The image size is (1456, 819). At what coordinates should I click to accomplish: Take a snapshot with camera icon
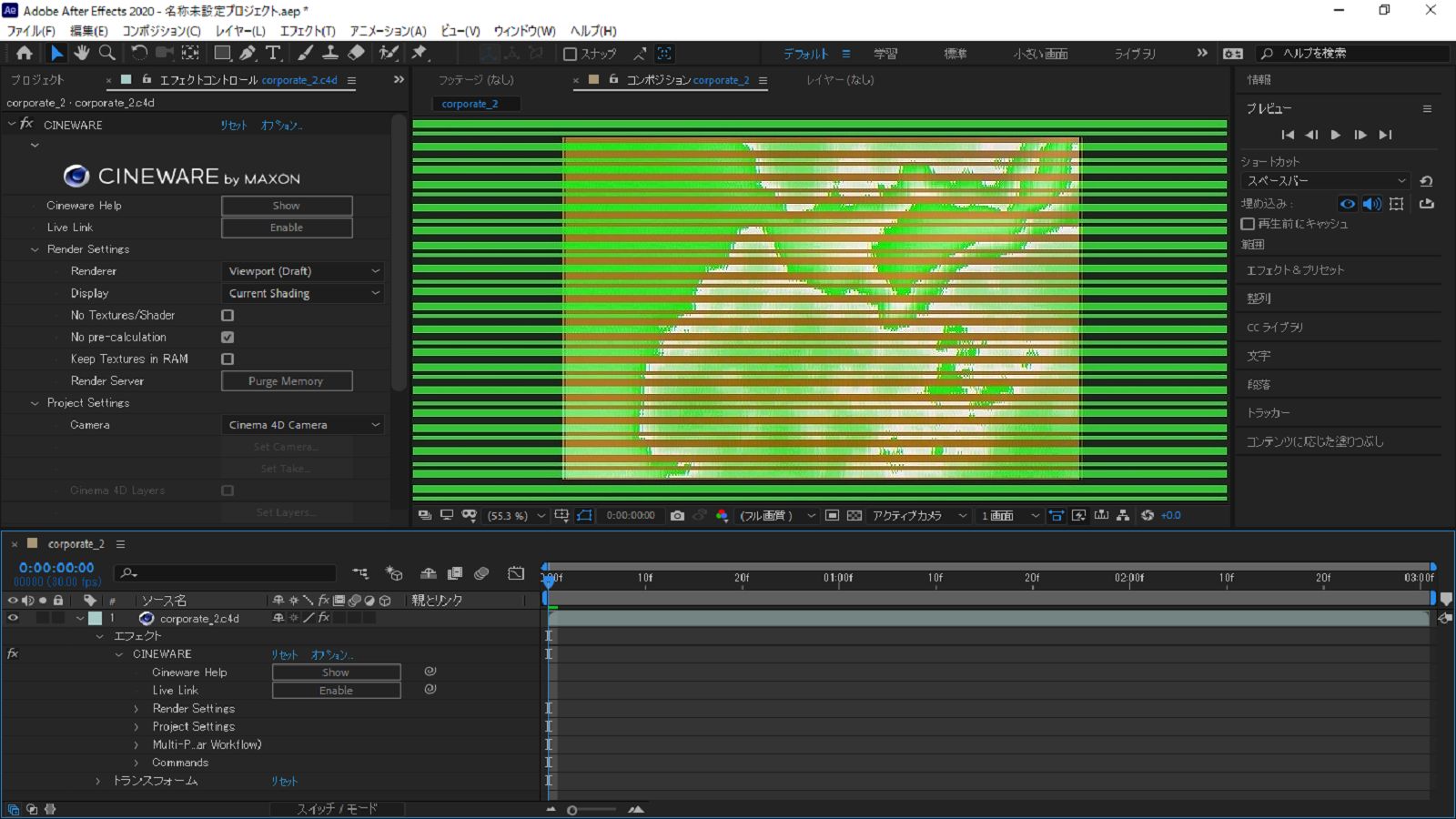point(677,515)
